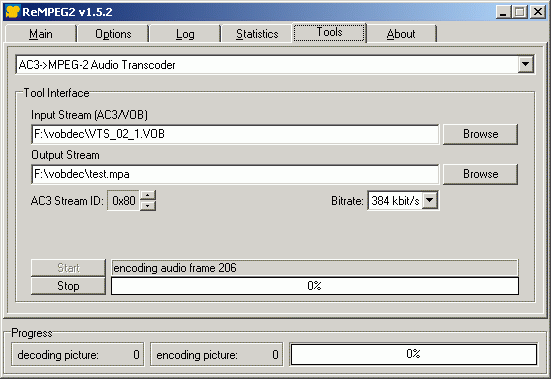551x379 pixels.
Task: Click the 'Input Stream (AC3/VOB)' label
Action: point(90,115)
